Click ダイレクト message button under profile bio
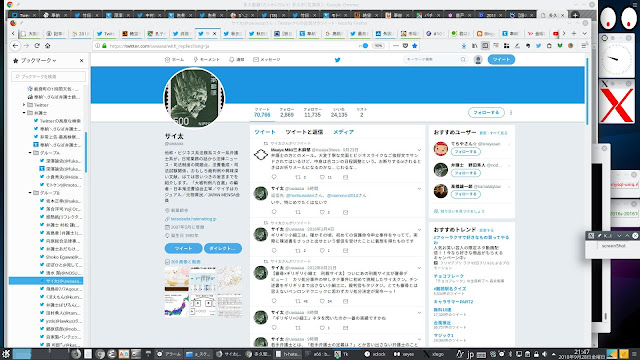The image size is (640, 360). (223, 248)
